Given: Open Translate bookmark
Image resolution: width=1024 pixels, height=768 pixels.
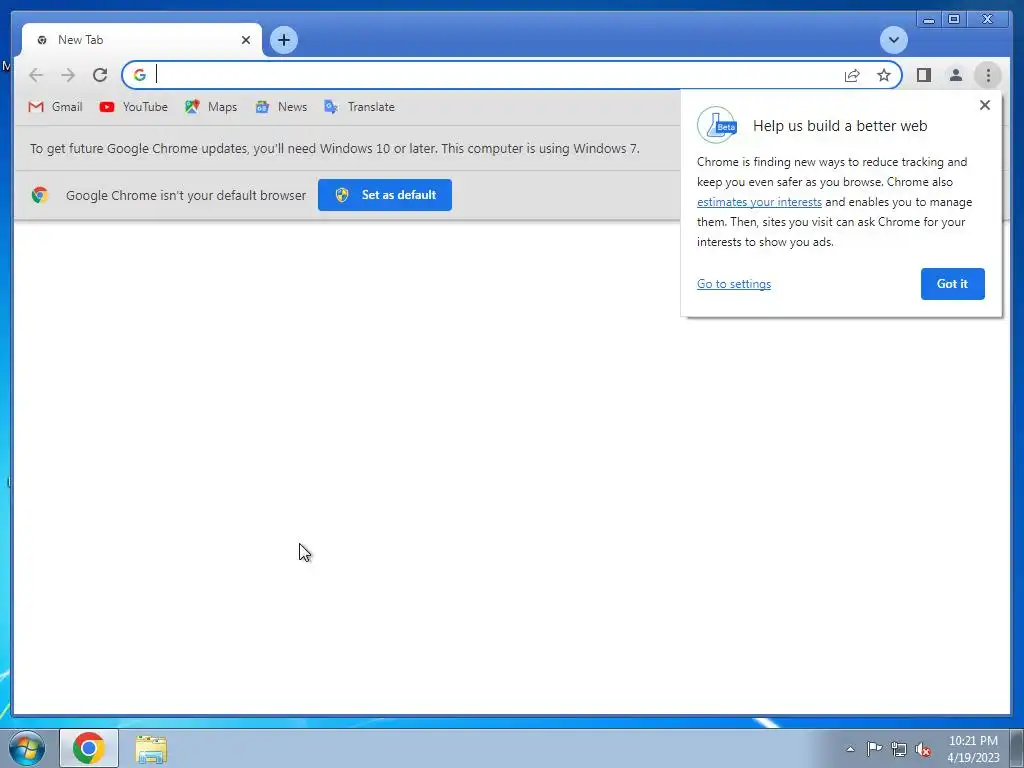Looking at the screenshot, I should (359, 106).
